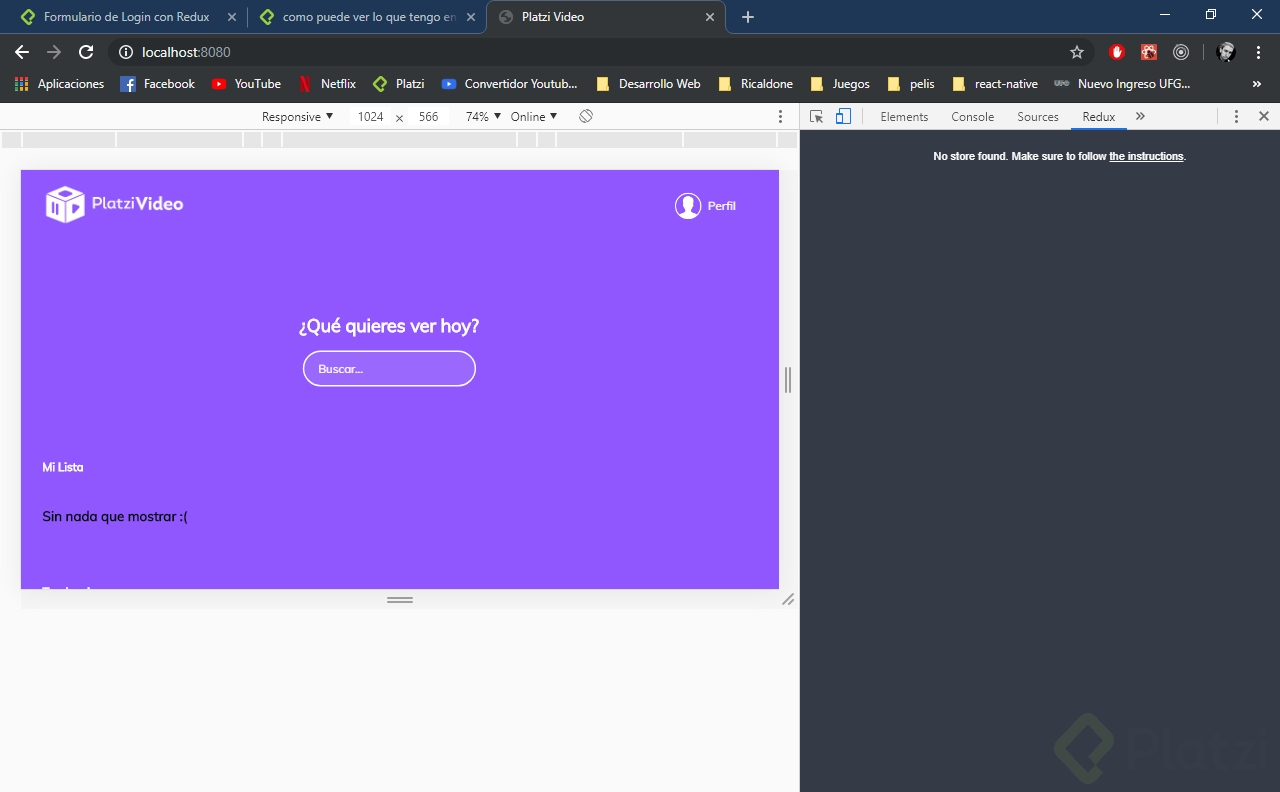The image size is (1280, 792).
Task: Click the '¿Qué quieres ver hoy?' heading
Action: [x=389, y=326]
